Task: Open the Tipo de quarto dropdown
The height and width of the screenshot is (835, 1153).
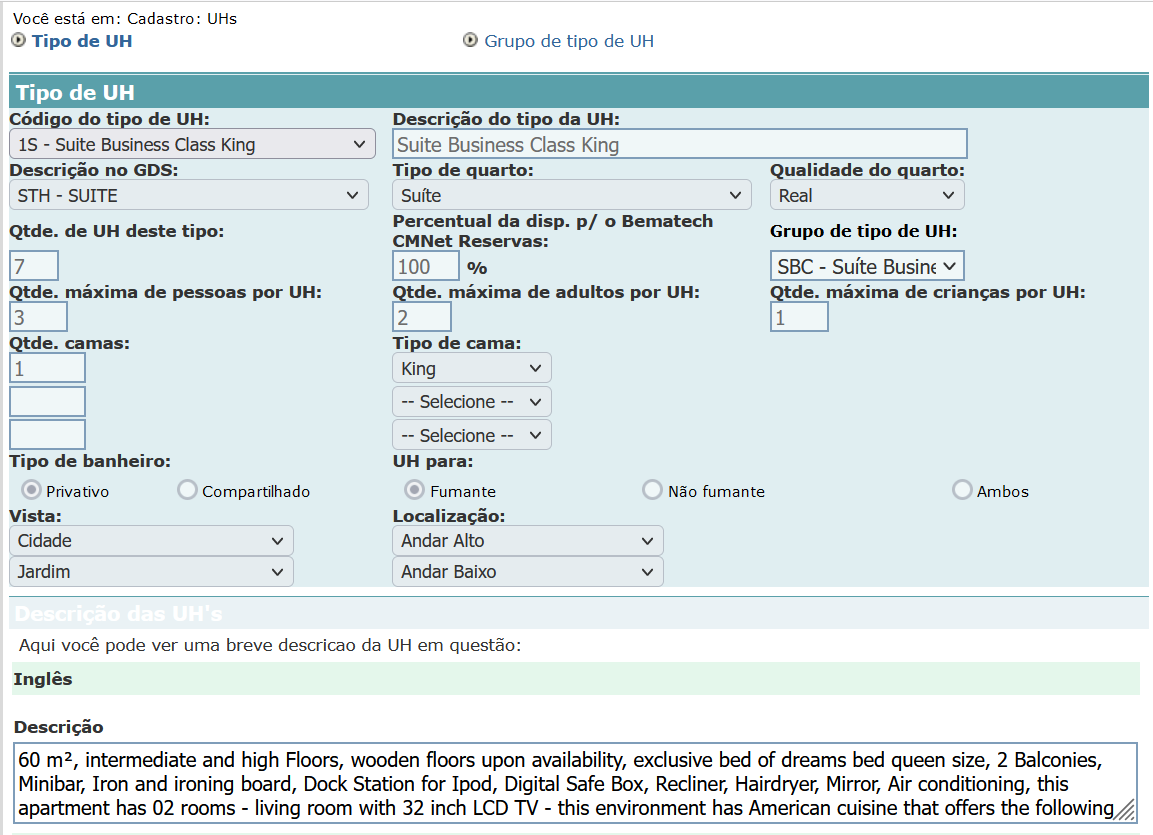Action: (571, 196)
